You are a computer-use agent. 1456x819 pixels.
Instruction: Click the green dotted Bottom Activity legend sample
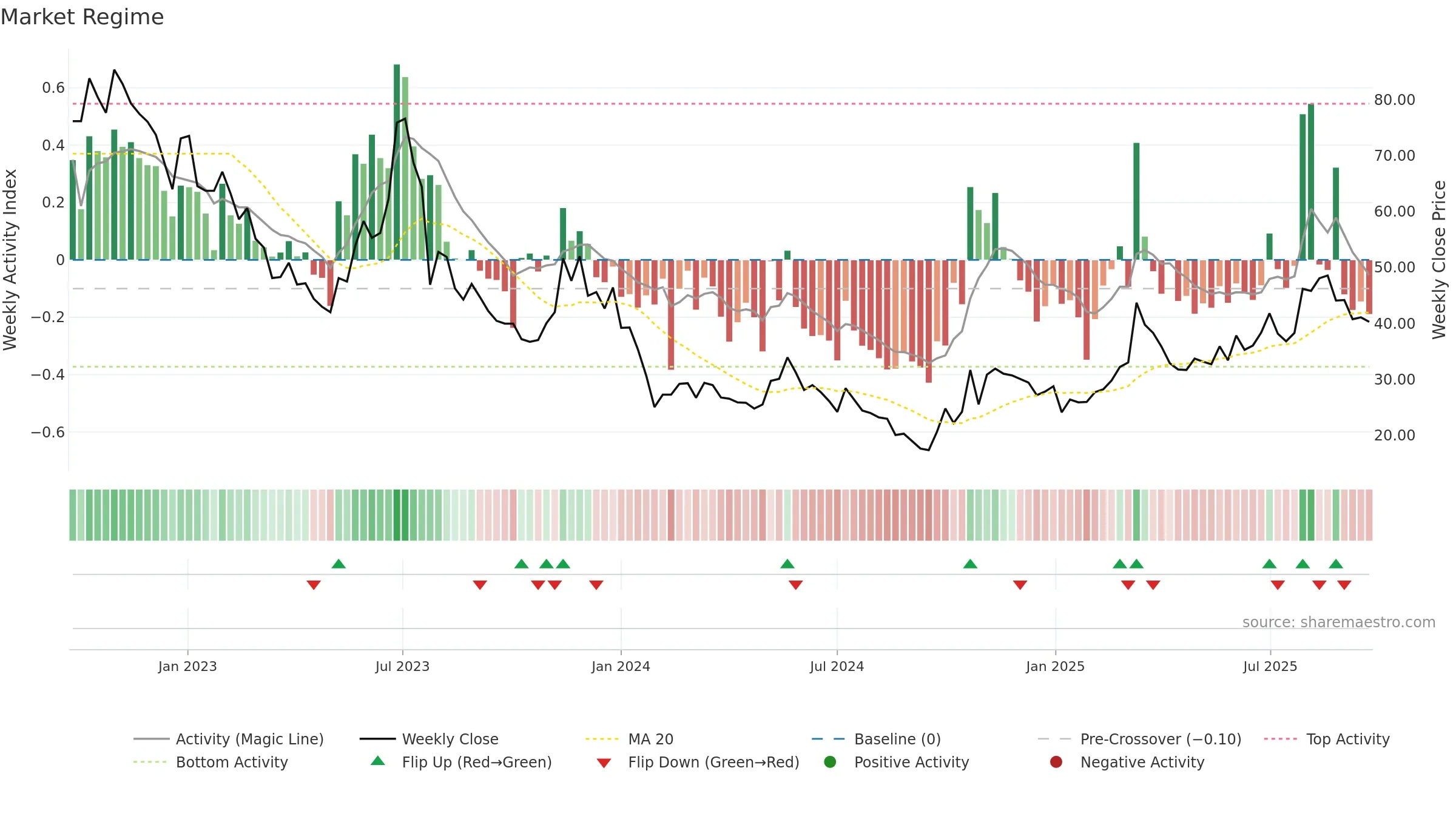click(150, 762)
